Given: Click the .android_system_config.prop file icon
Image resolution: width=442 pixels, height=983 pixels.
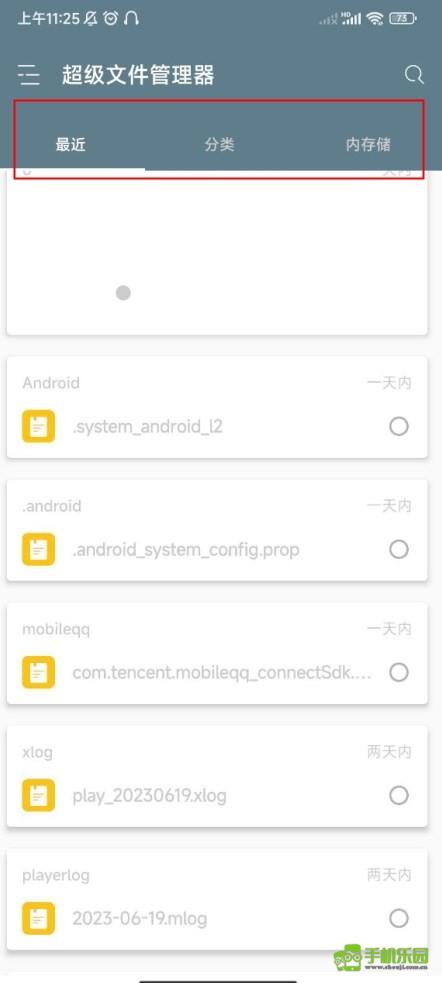Looking at the screenshot, I should 38,549.
